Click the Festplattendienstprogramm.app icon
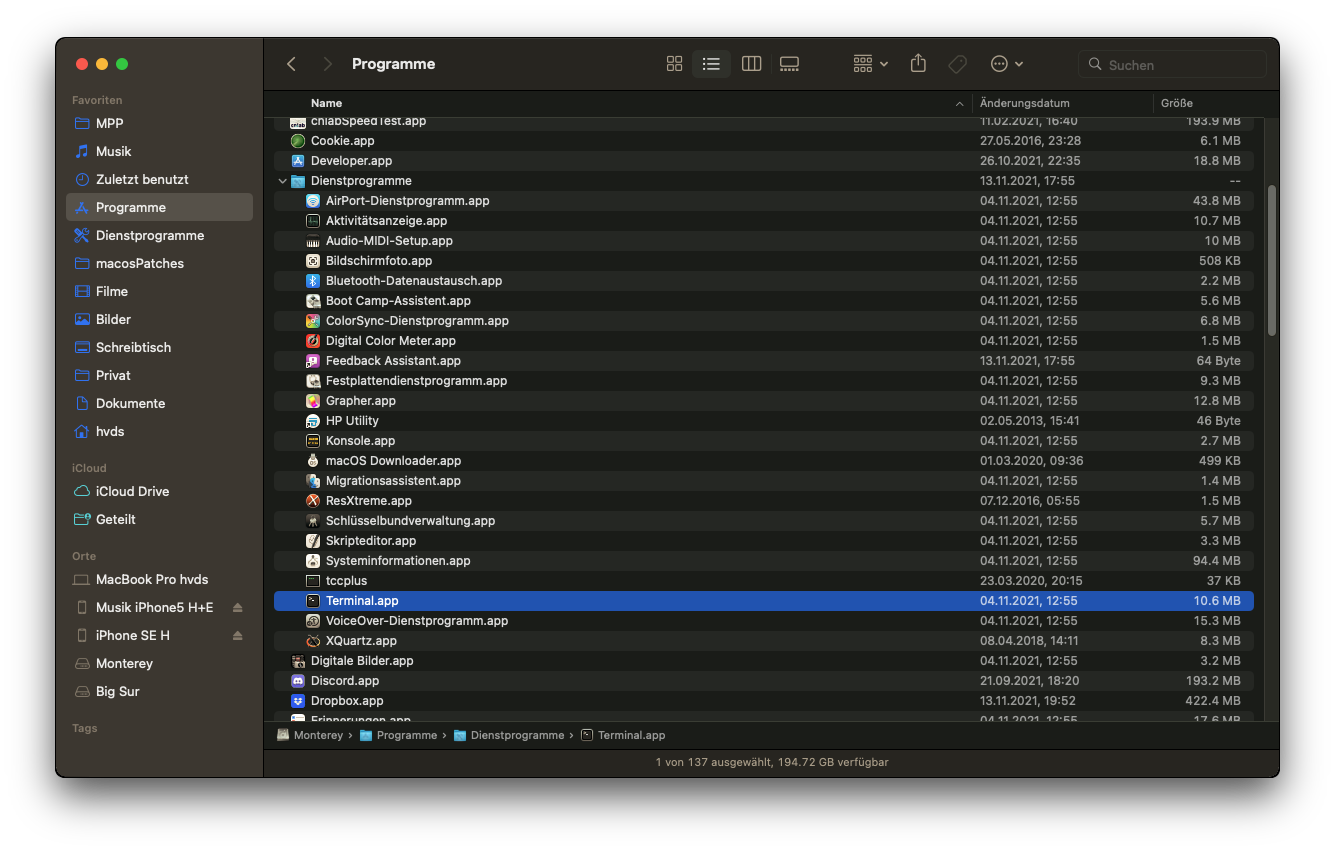This screenshot has width=1335, height=851. point(313,381)
